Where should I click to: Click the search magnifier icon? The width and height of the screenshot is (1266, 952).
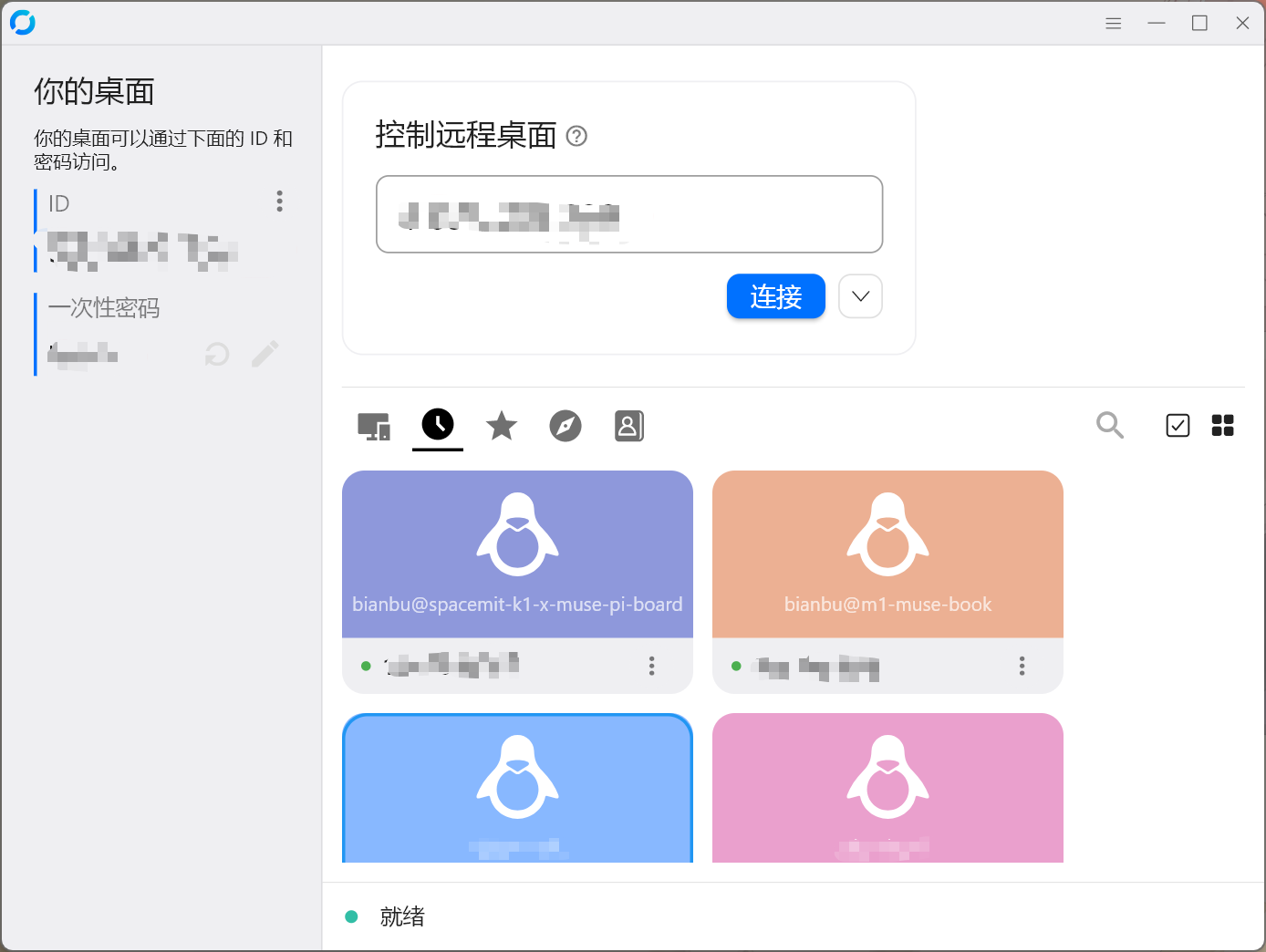point(1109,425)
